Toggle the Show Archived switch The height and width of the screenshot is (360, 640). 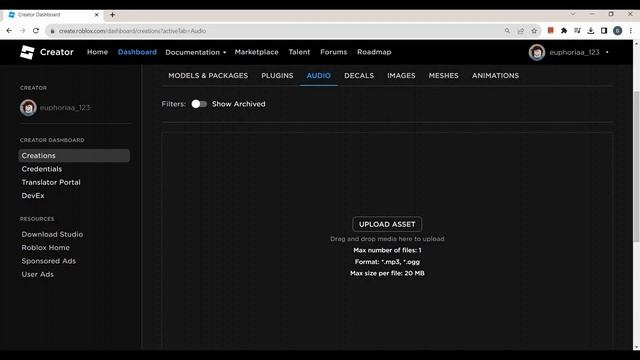point(199,104)
